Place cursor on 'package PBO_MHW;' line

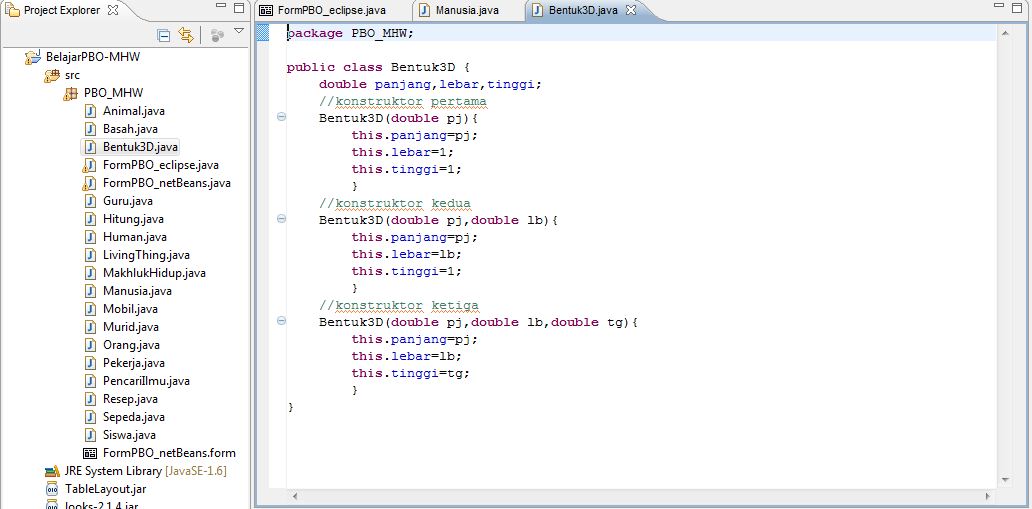tap(350, 33)
